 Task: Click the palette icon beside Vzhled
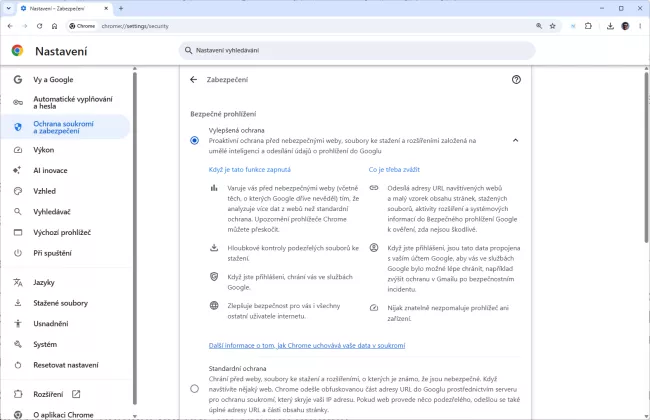[x=18, y=191]
